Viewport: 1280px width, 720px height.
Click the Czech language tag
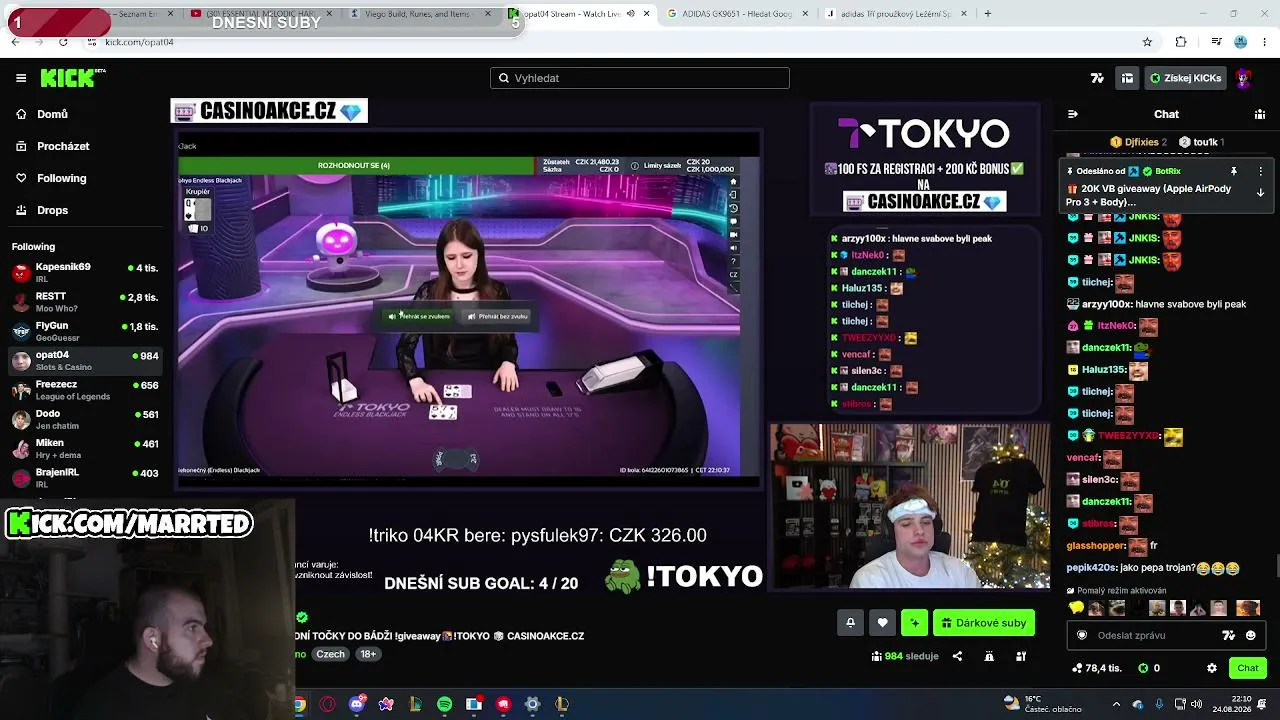point(330,654)
